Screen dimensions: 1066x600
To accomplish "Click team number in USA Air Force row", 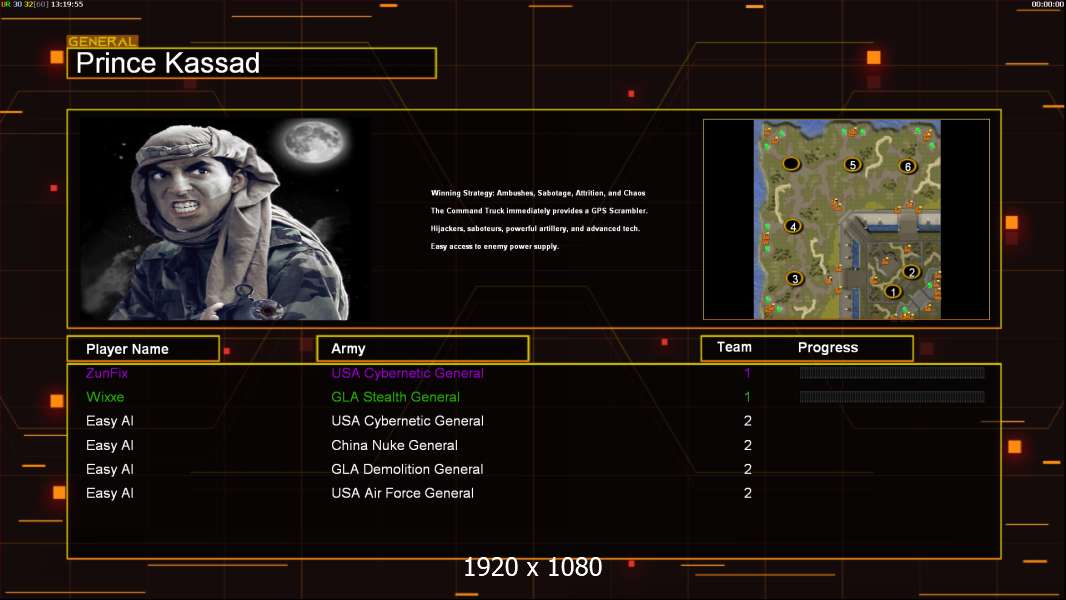I will pyautogui.click(x=748, y=493).
